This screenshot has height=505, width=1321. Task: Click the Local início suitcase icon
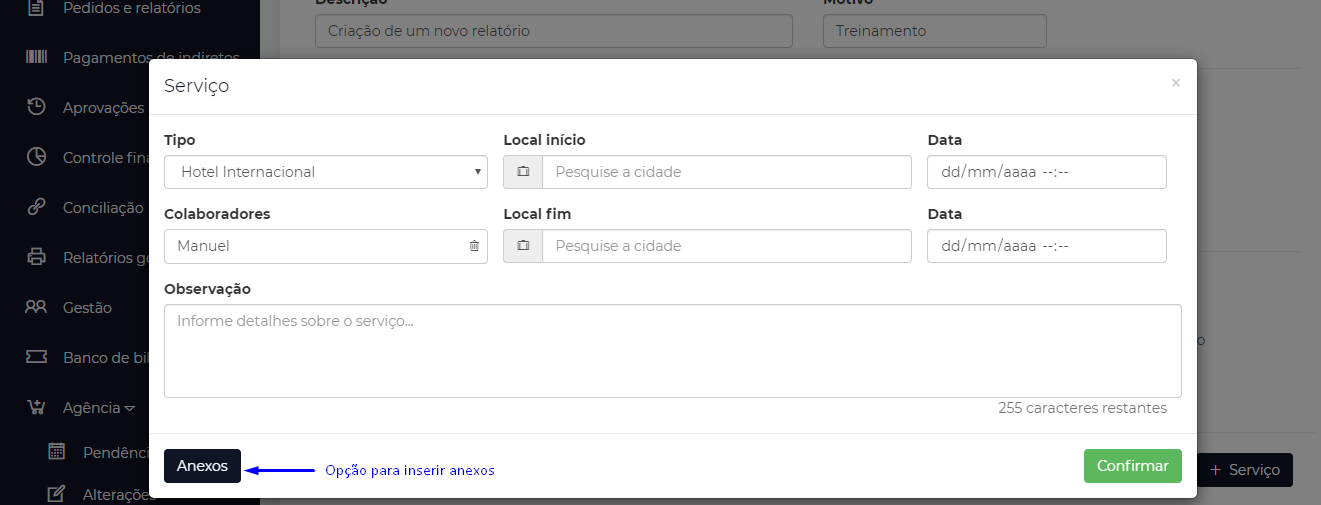click(523, 172)
